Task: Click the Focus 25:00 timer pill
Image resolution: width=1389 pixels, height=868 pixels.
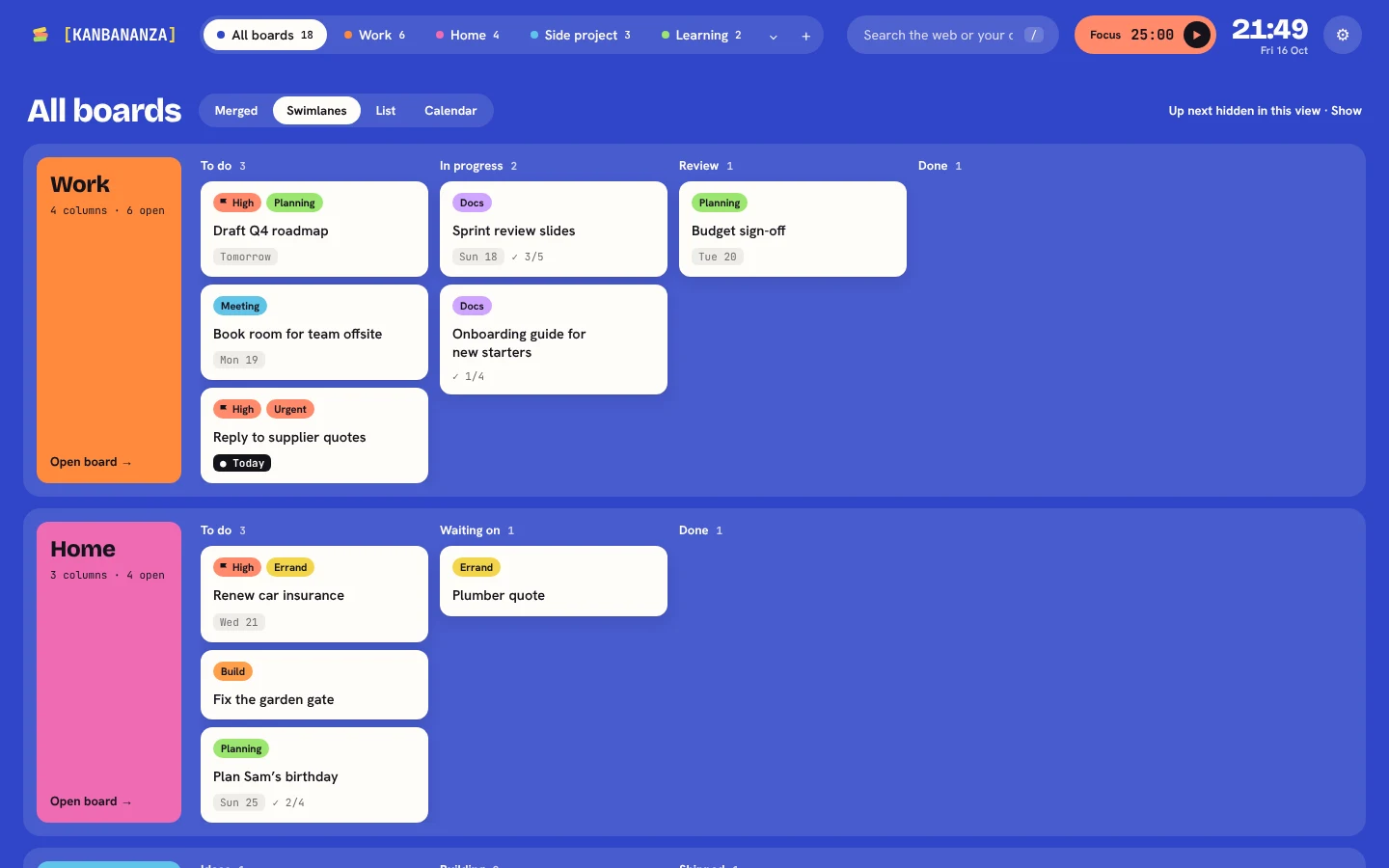Action: pos(1145,35)
